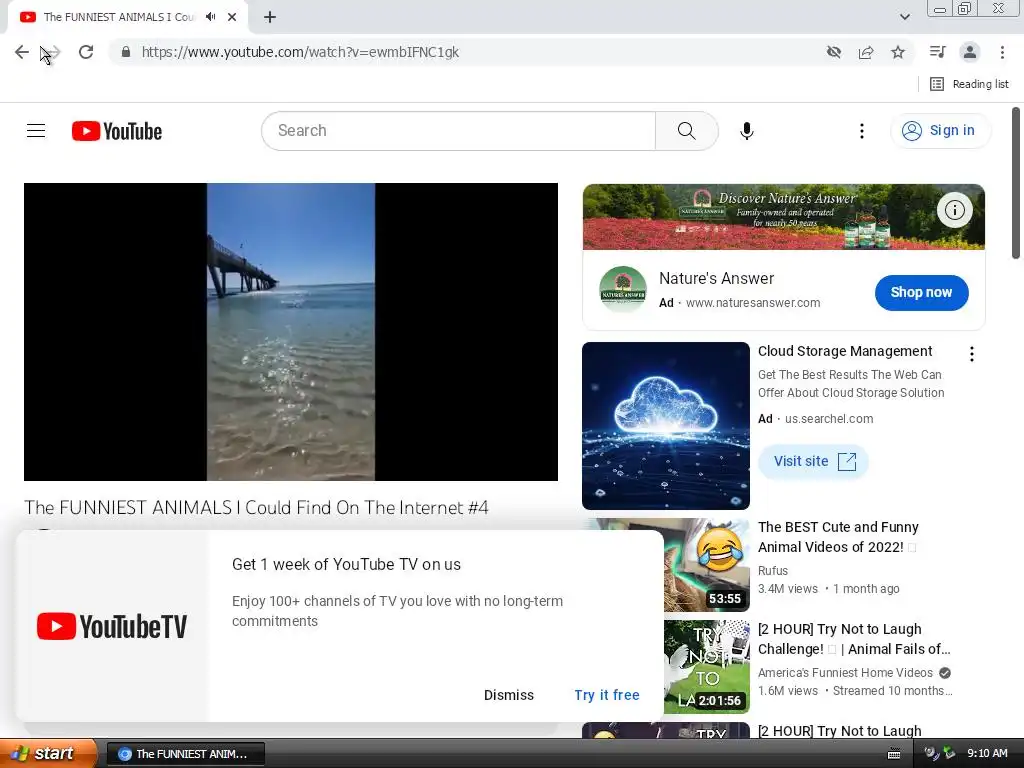Open www.naturesanswer.com ad link
1024x768 pixels.
click(x=752, y=303)
